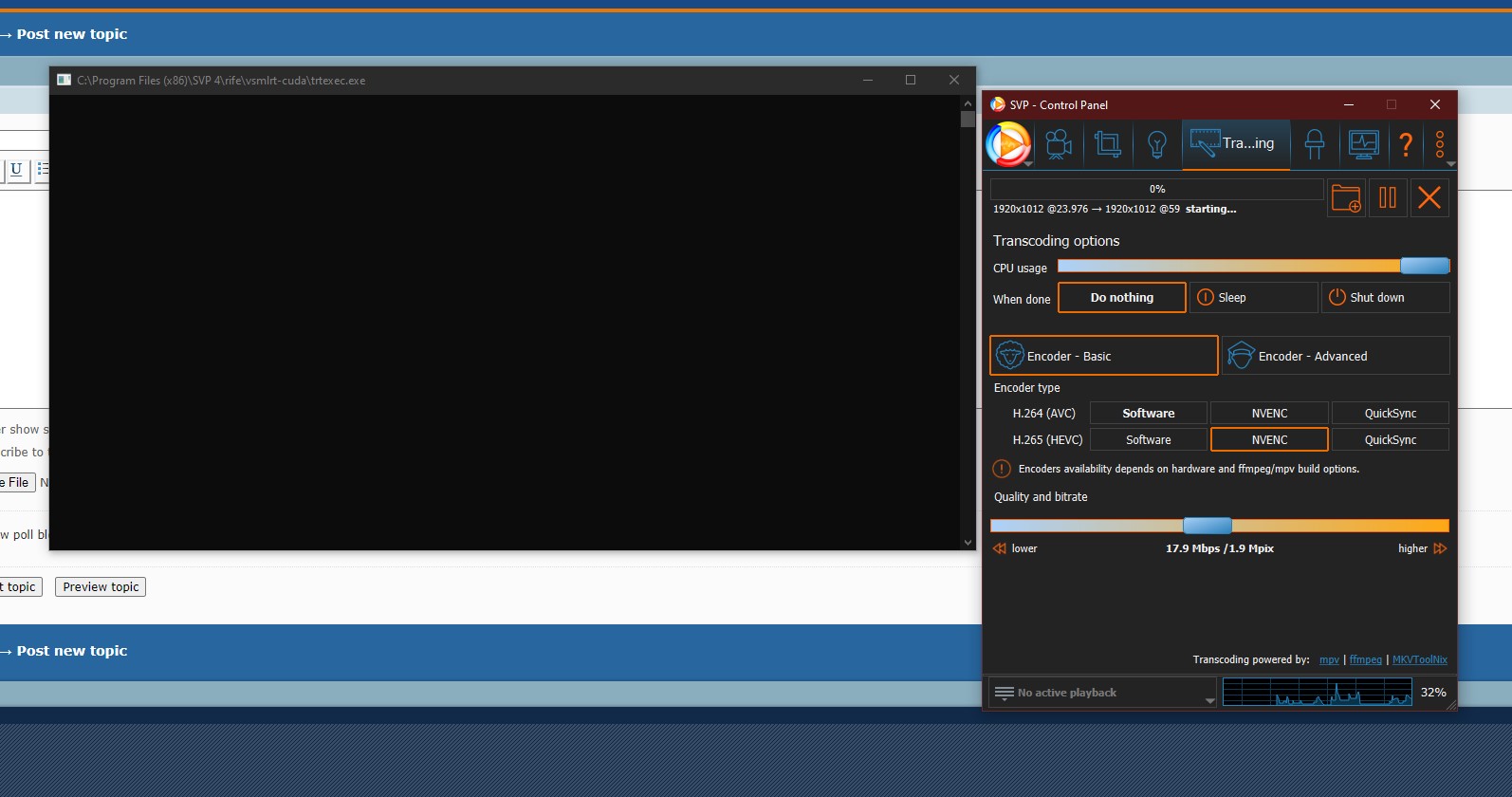This screenshot has height=797, width=1512.
Task: Expand the No active playback dropdown
Action: pyautogui.click(x=1209, y=700)
